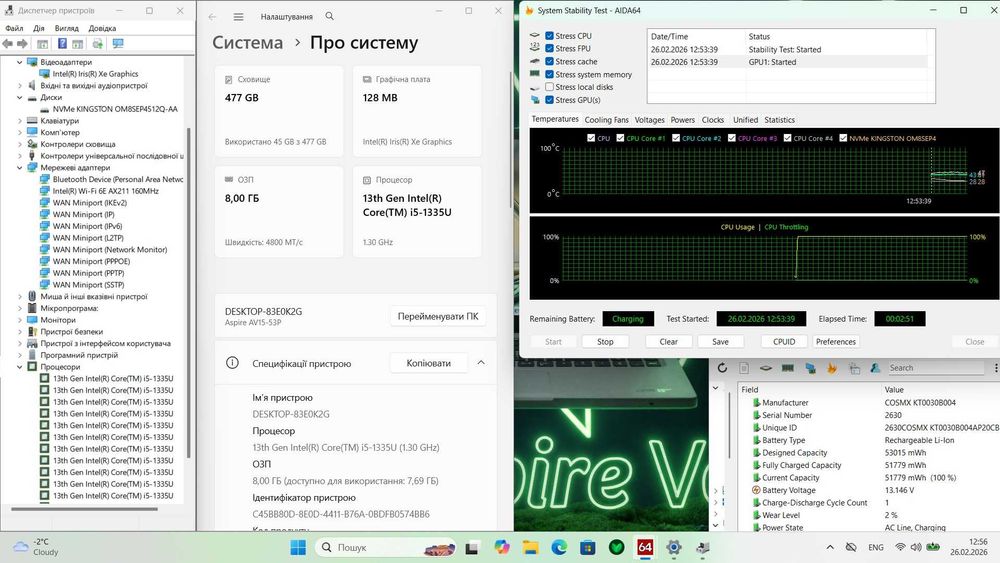1000x563 pixels.
Task: Open Microsoft Store from the taskbar
Action: click(587, 547)
